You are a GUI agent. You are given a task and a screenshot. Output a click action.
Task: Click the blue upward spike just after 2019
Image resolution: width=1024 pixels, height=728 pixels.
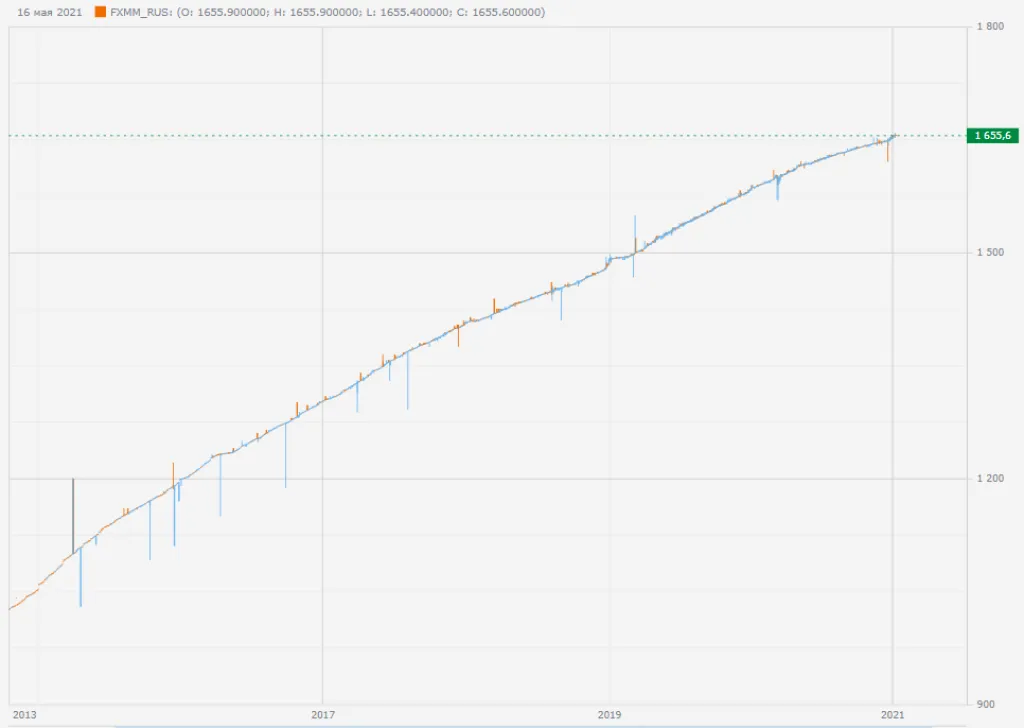click(634, 232)
